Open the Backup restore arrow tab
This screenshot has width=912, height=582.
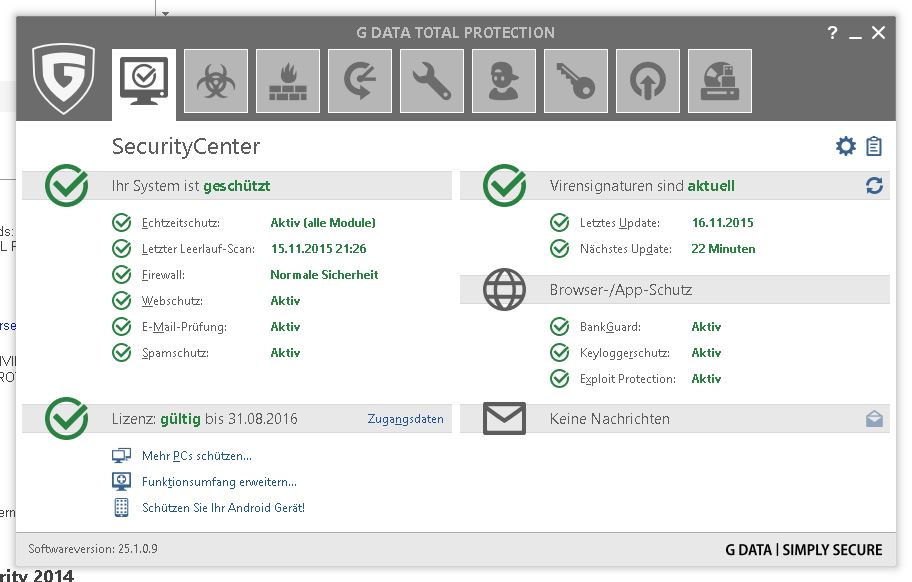(x=360, y=81)
